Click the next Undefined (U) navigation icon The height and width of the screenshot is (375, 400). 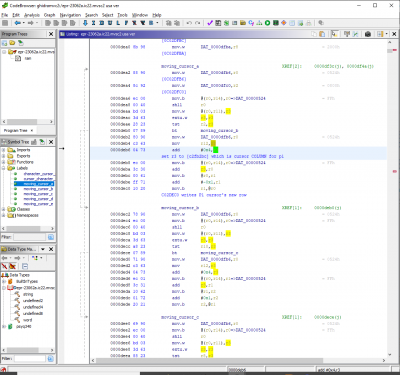tap(110, 23)
